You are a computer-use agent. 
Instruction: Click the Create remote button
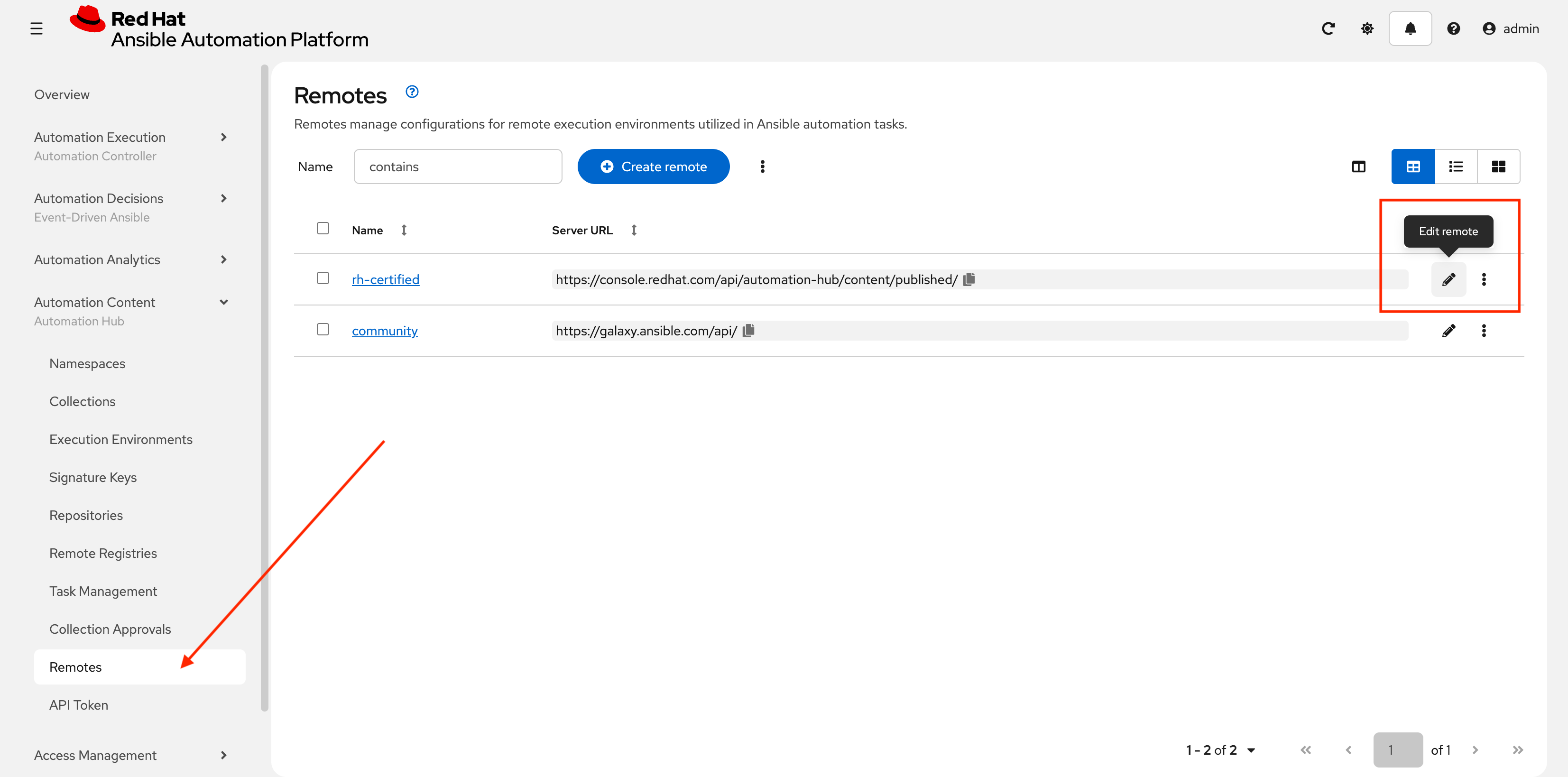(x=653, y=166)
